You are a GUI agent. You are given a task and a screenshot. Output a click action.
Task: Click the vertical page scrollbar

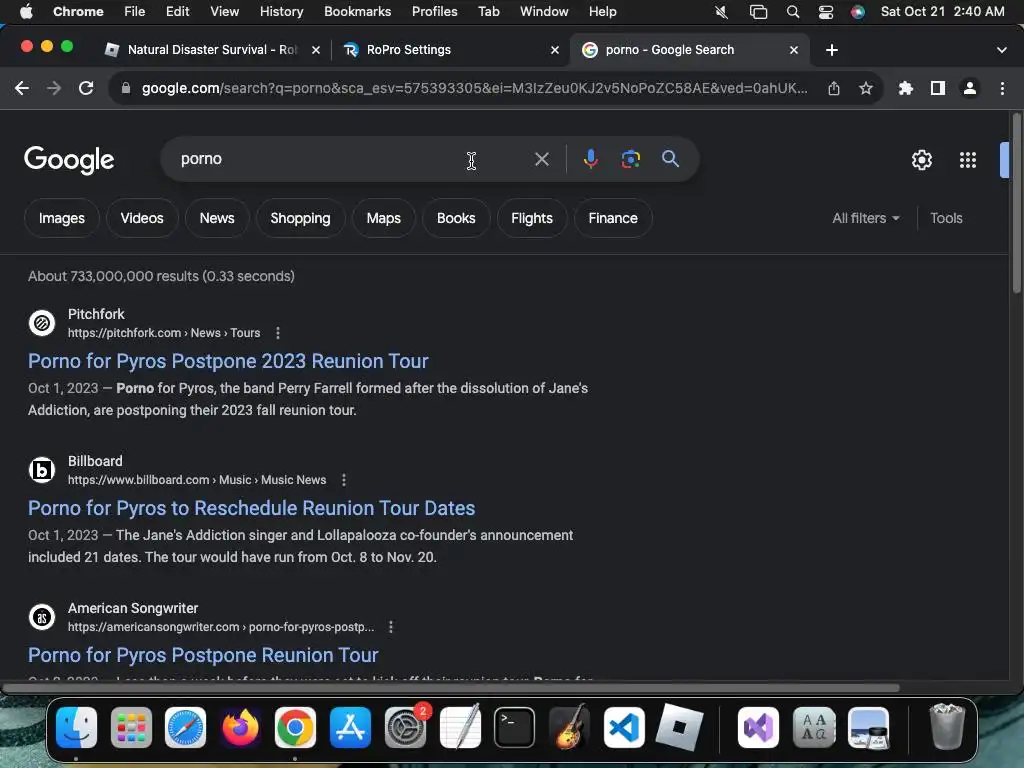[1016, 202]
